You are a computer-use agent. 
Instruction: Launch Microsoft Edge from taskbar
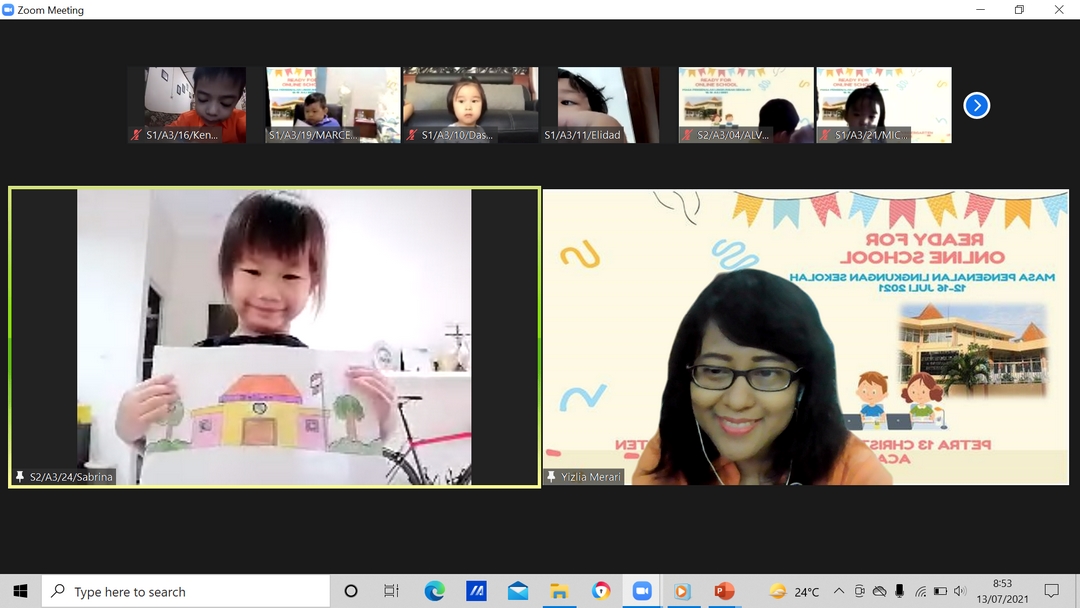[434, 591]
